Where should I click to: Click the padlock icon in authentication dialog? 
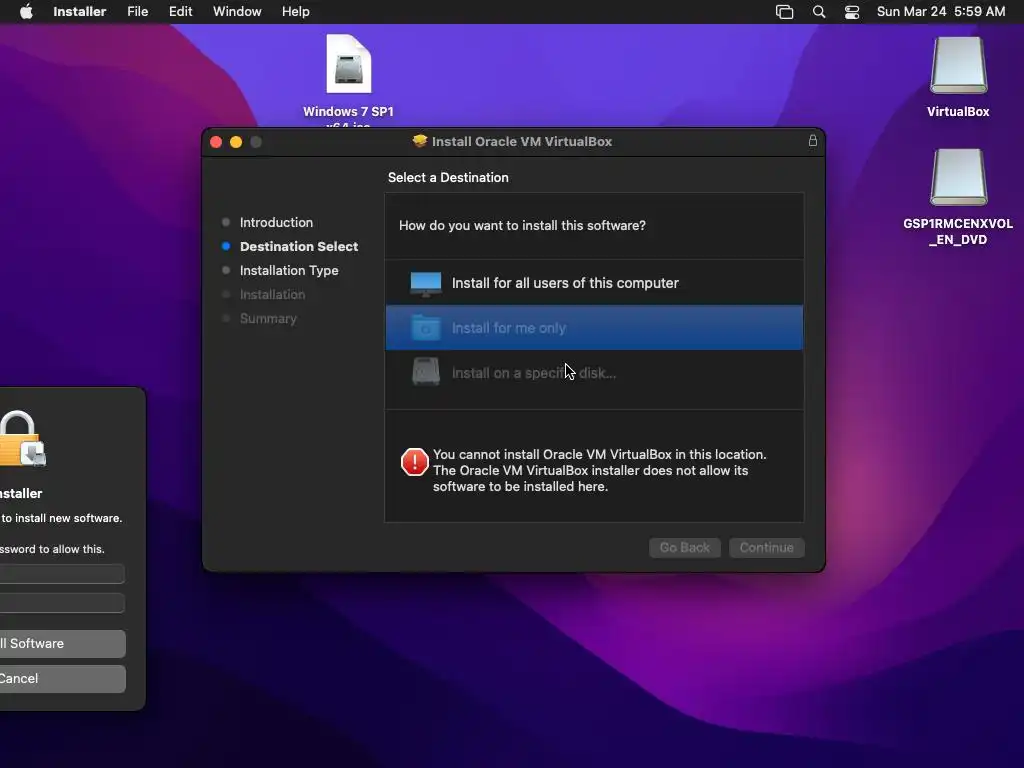point(22,439)
